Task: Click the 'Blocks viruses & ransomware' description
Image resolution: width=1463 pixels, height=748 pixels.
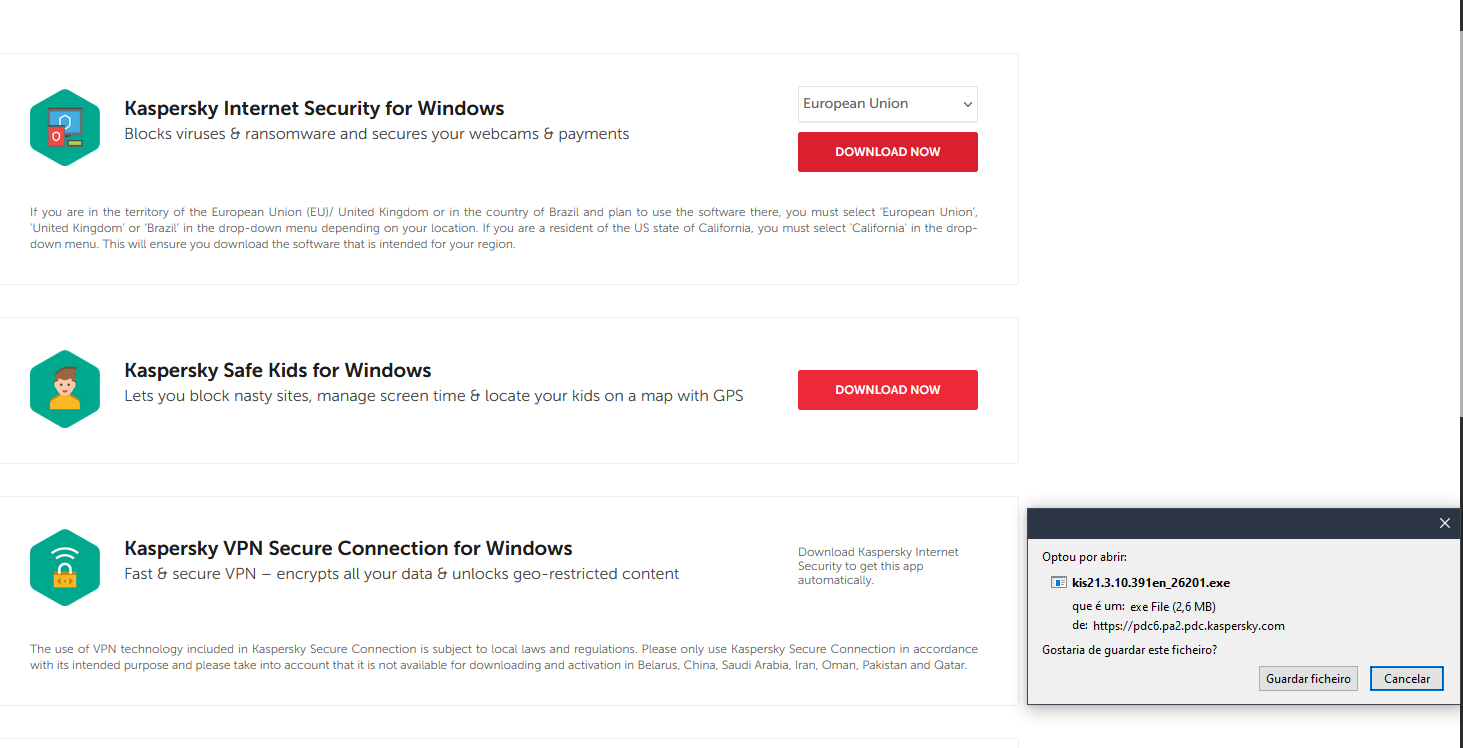Action: pos(376,134)
